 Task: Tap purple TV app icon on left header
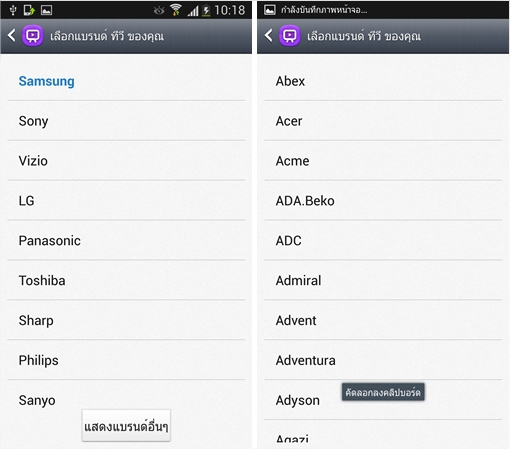coord(33,36)
